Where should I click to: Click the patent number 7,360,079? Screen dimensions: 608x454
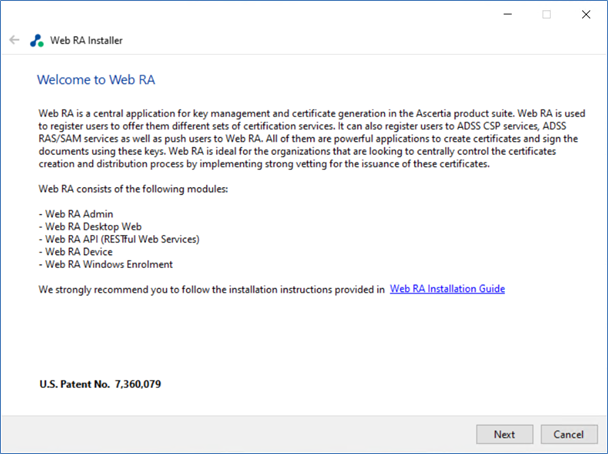click(x=138, y=384)
